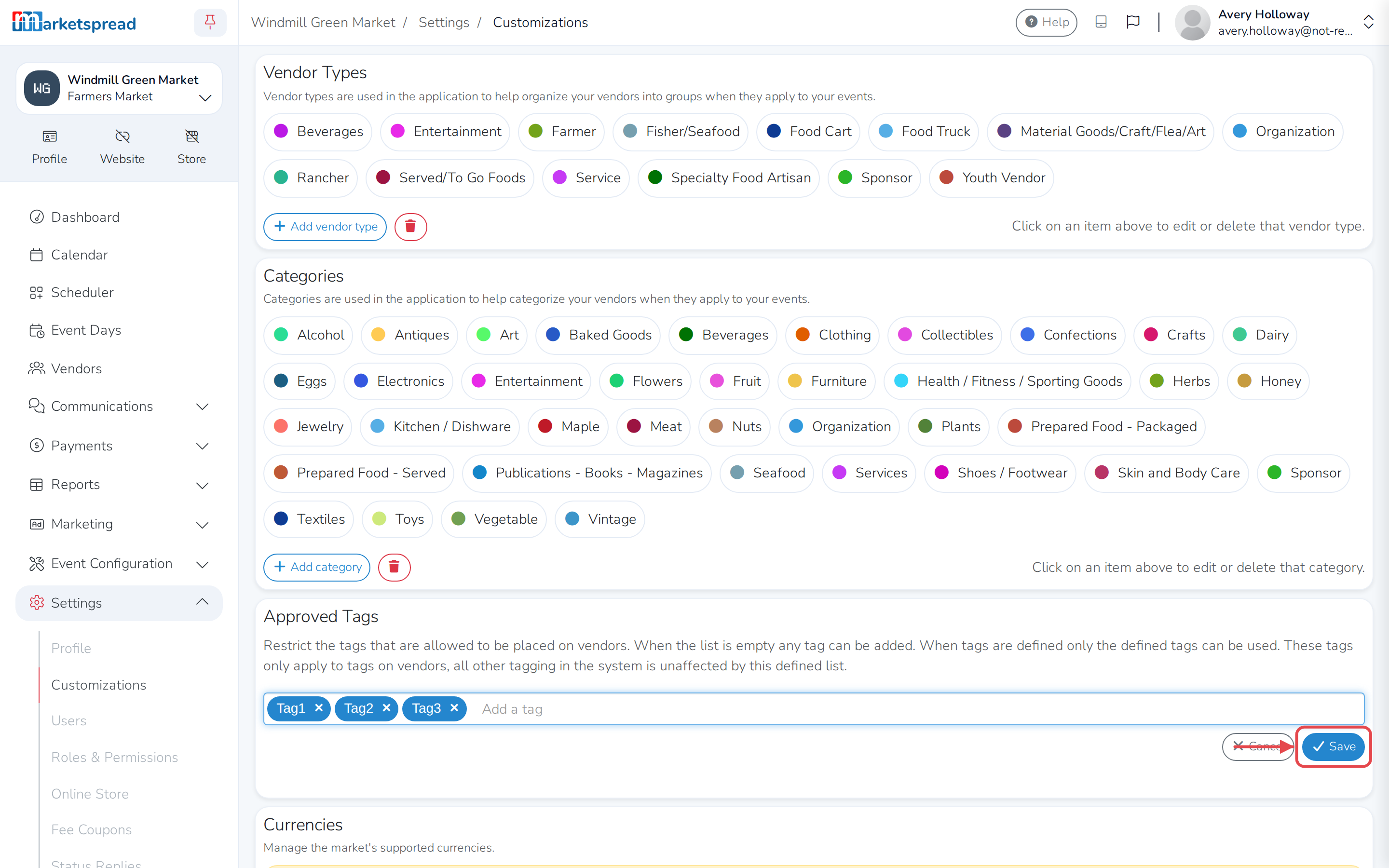Image resolution: width=1389 pixels, height=868 pixels.
Task: Open Fee Coupons settings
Action: [91, 830]
